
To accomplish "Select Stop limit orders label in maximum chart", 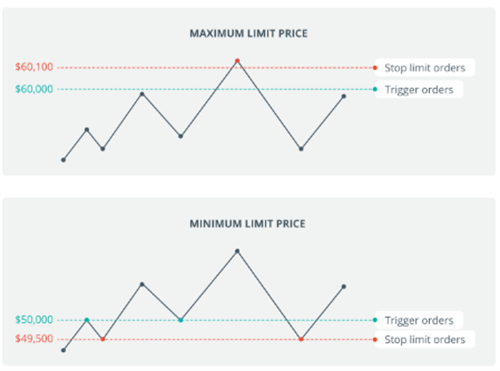I will coord(425,68).
